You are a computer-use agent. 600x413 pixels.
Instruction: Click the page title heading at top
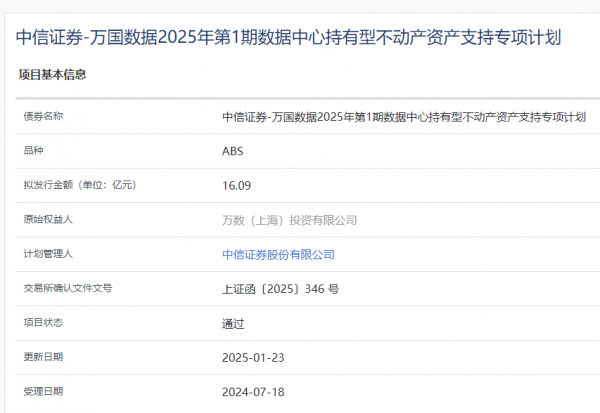(x=289, y=38)
